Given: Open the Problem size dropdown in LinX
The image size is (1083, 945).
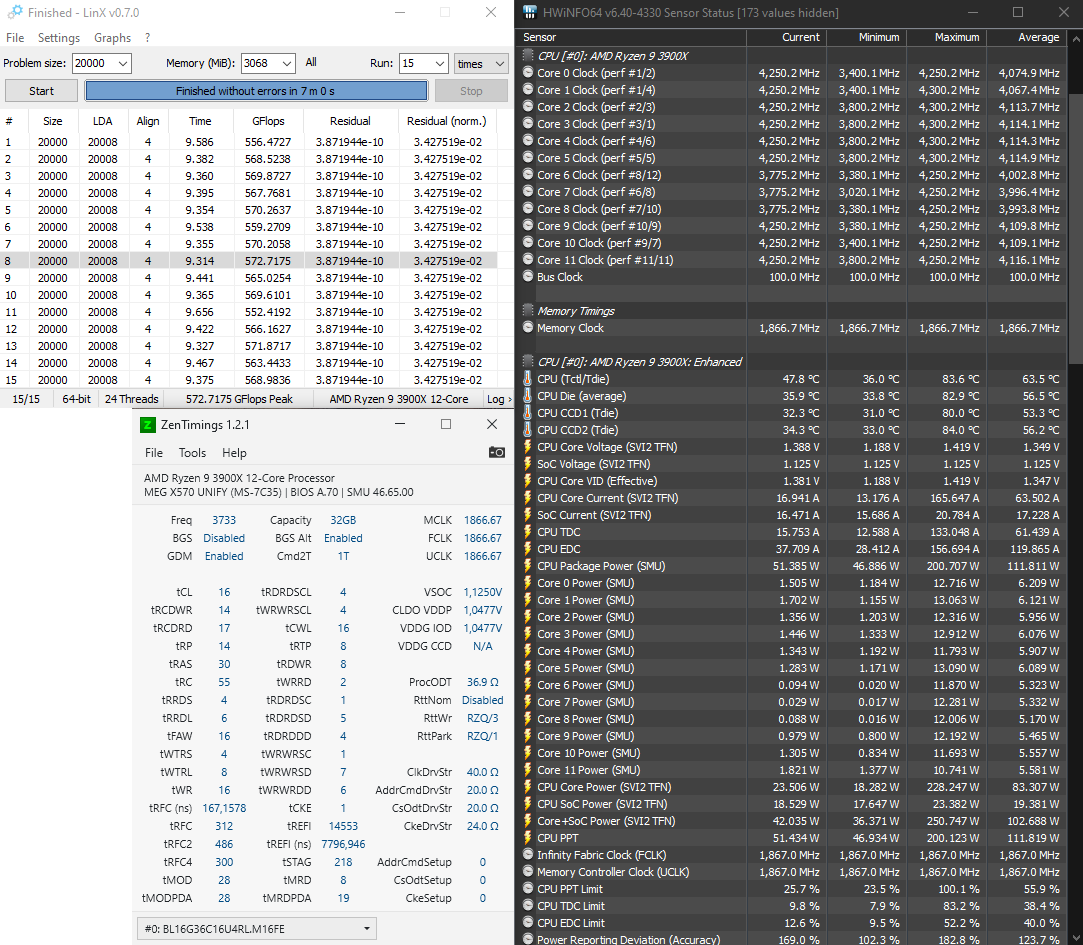Looking at the screenshot, I should click(x=123, y=64).
